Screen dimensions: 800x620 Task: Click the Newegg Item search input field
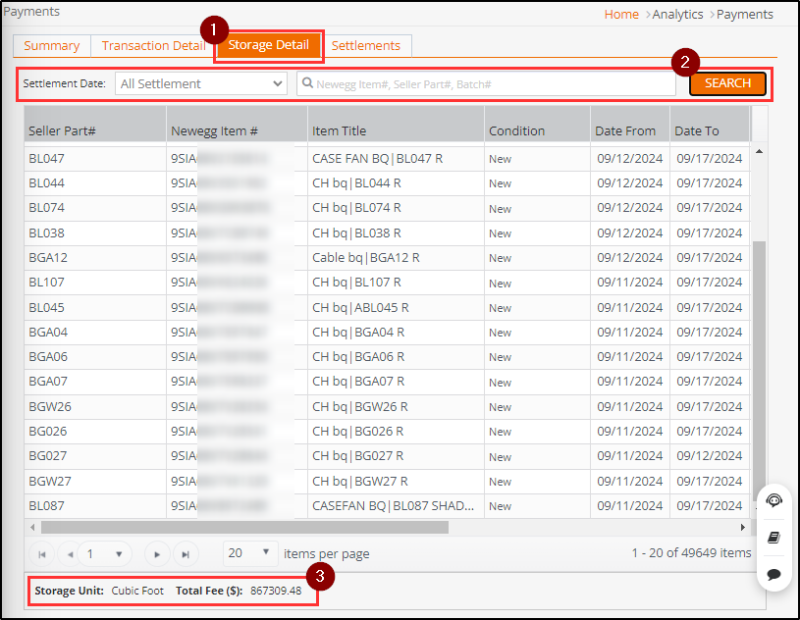[x=490, y=83]
